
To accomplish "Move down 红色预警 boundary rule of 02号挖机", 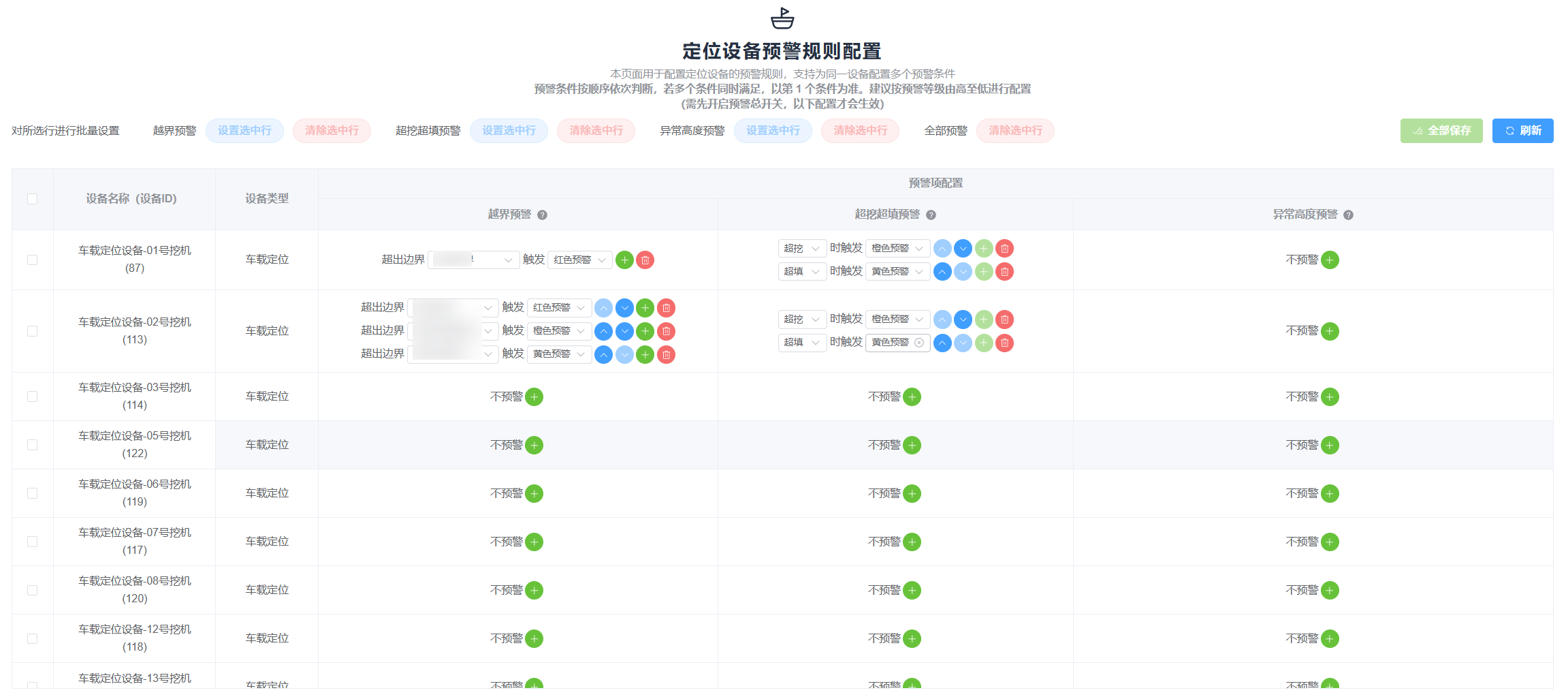I will pyautogui.click(x=624, y=308).
